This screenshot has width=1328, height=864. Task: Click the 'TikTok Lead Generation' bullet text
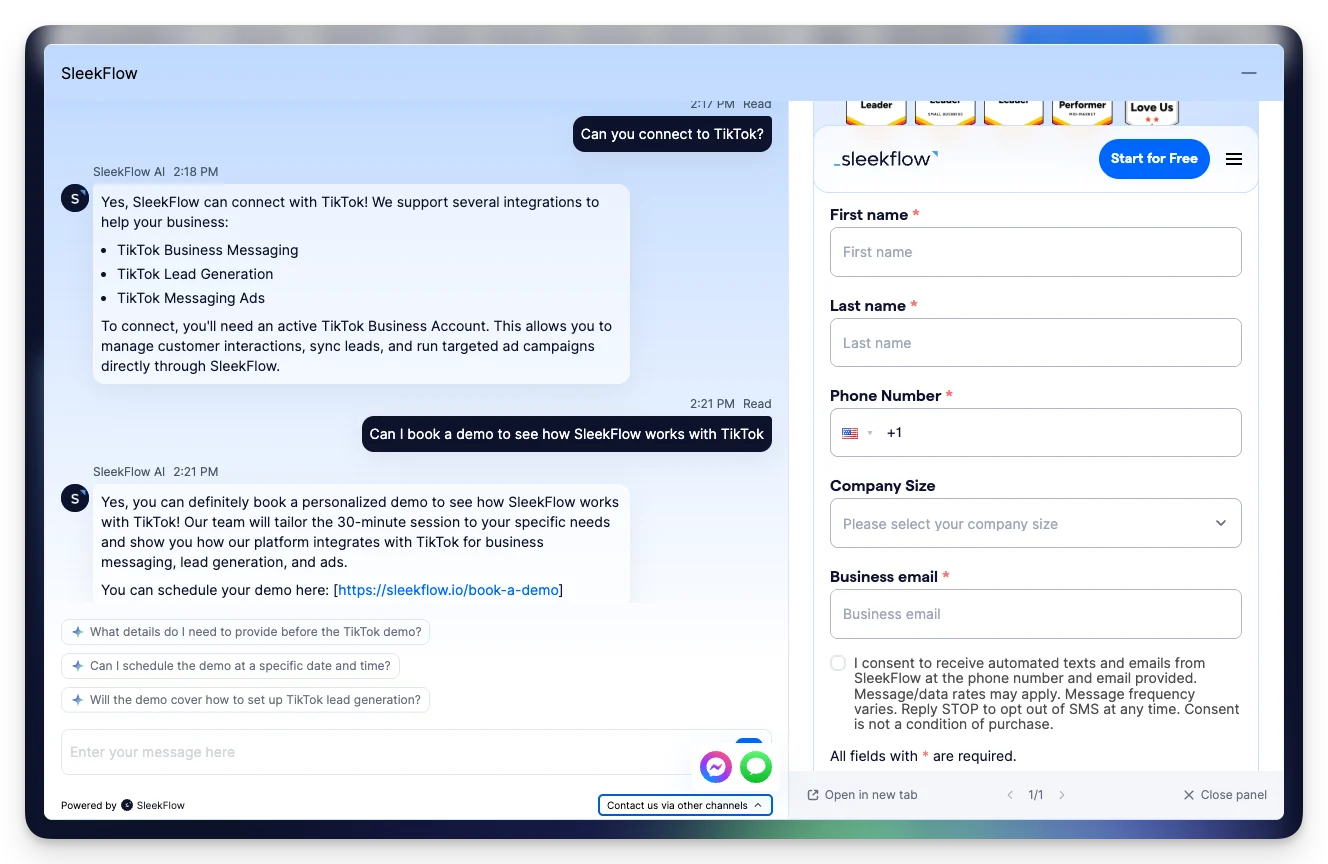[x=195, y=274]
